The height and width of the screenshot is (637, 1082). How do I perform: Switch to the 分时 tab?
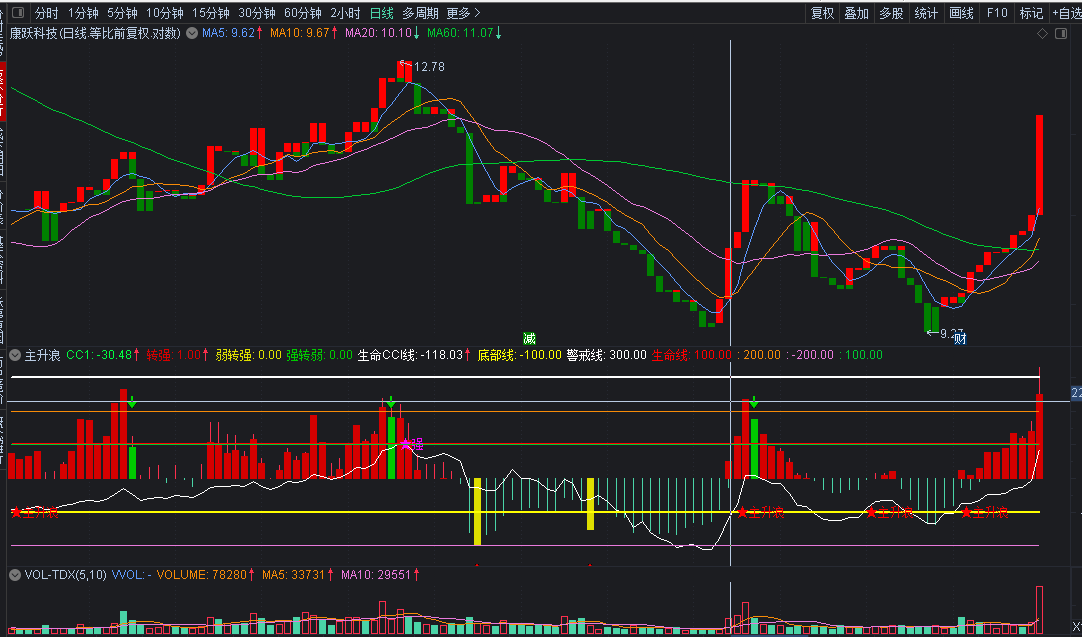pyautogui.click(x=47, y=13)
